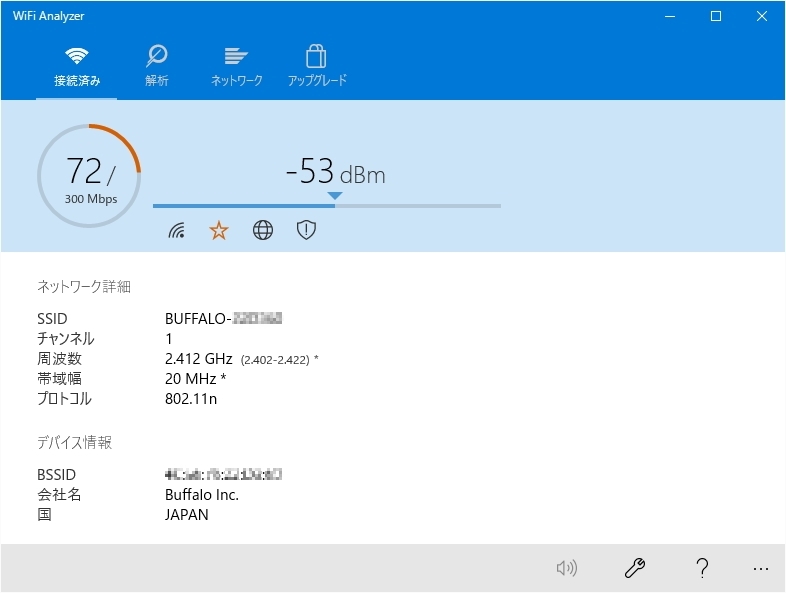786x593 pixels.
Task: Minimize the WiFi Analyzer window
Action: (670, 17)
